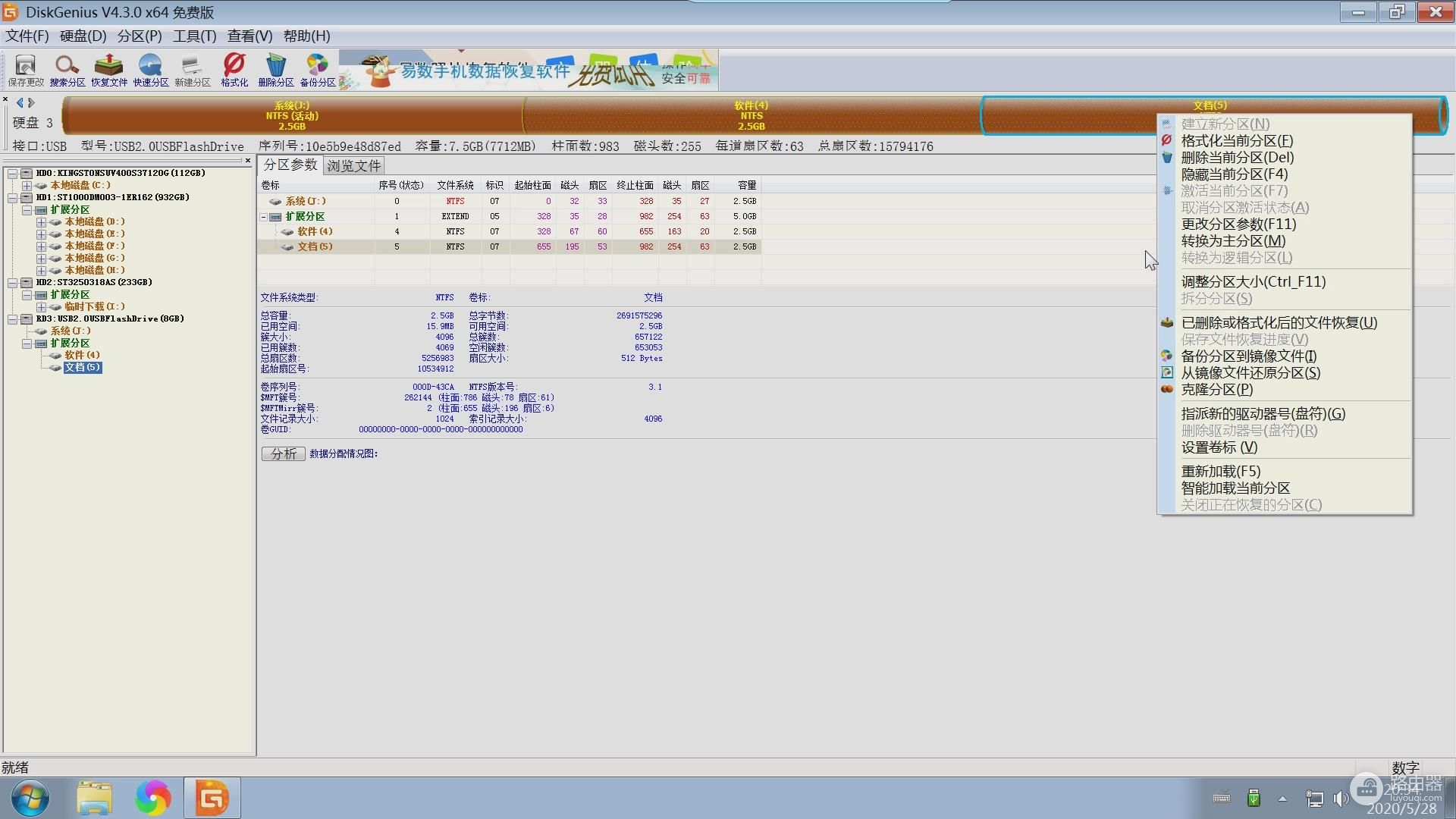Image resolution: width=1456 pixels, height=819 pixels.
Task: Choose 调整分区大小 from context menu
Action: [1253, 282]
